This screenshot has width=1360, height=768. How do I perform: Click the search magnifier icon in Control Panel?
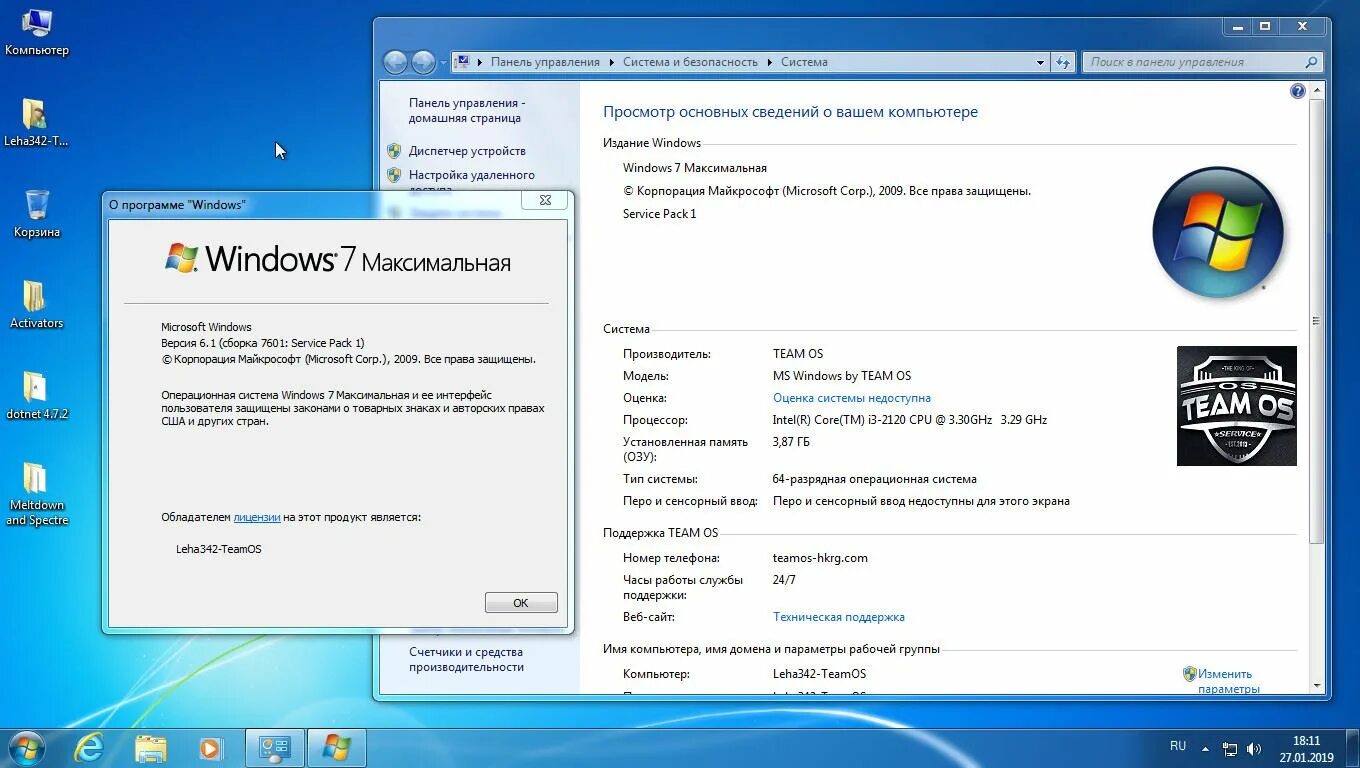[1312, 62]
